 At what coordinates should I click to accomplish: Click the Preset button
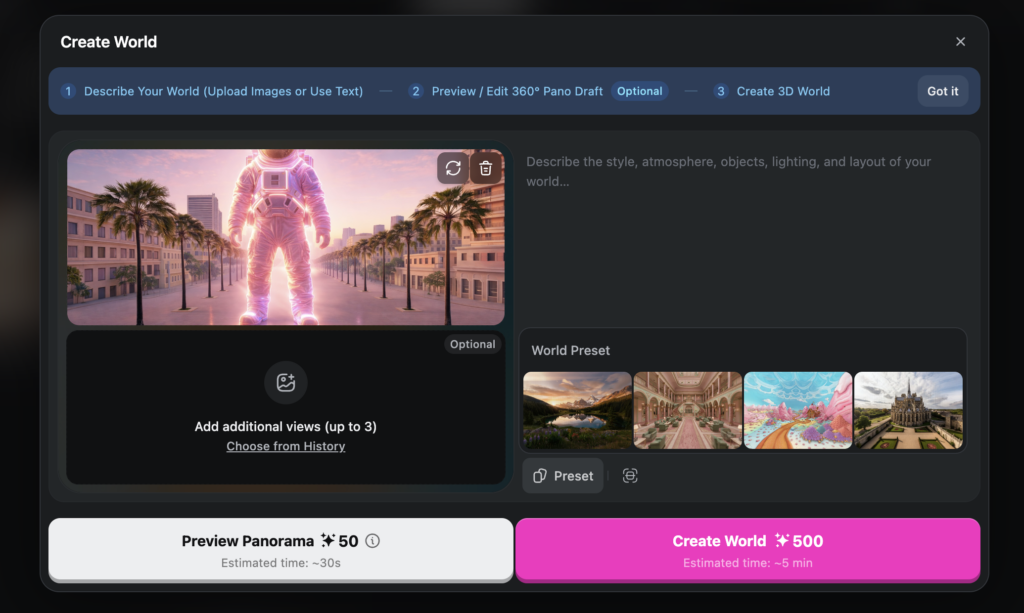click(x=563, y=476)
